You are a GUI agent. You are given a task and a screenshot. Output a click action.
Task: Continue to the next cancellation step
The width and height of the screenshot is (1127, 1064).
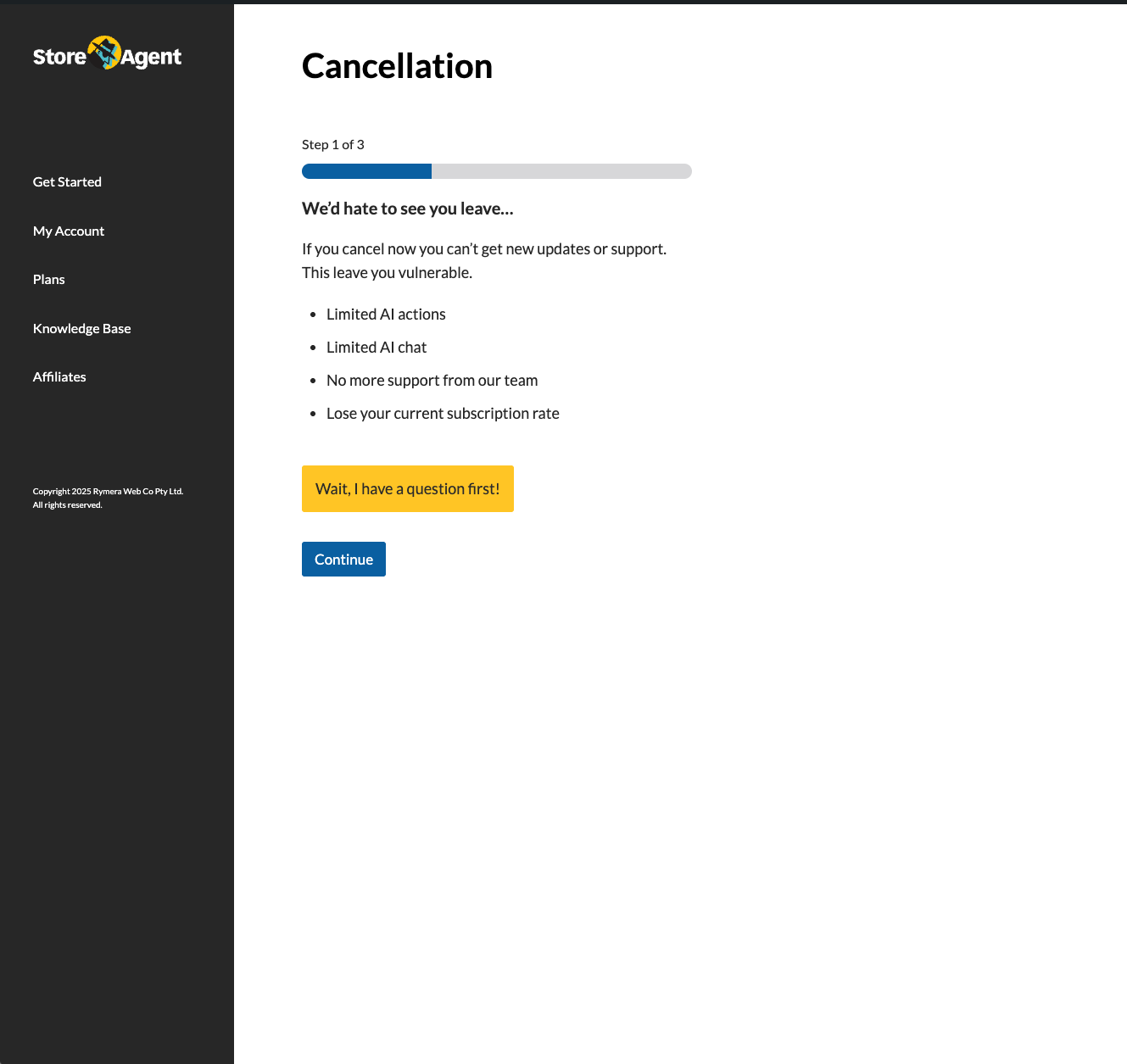pos(343,560)
